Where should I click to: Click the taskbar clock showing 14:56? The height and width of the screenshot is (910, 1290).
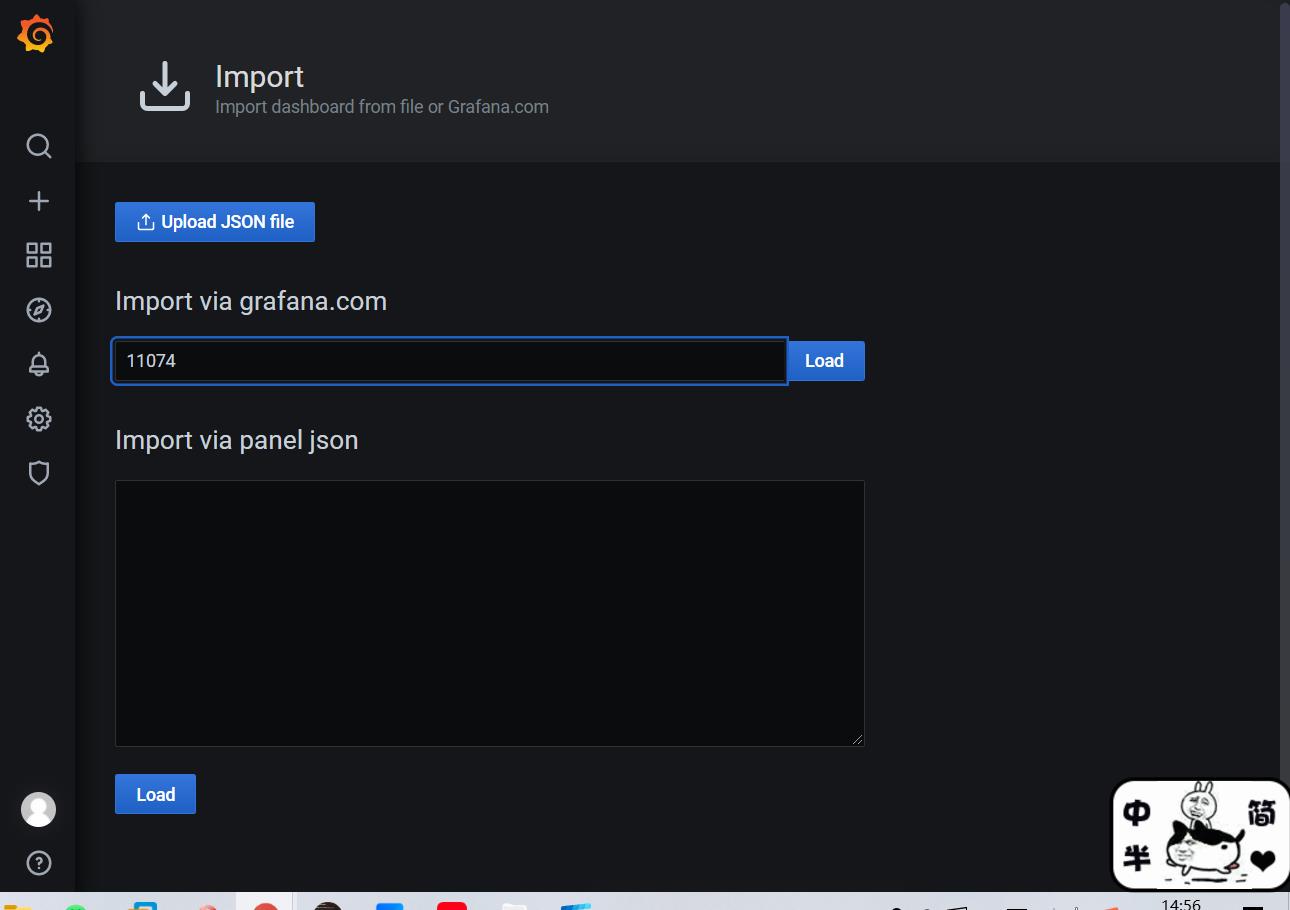pyautogui.click(x=1181, y=904)
